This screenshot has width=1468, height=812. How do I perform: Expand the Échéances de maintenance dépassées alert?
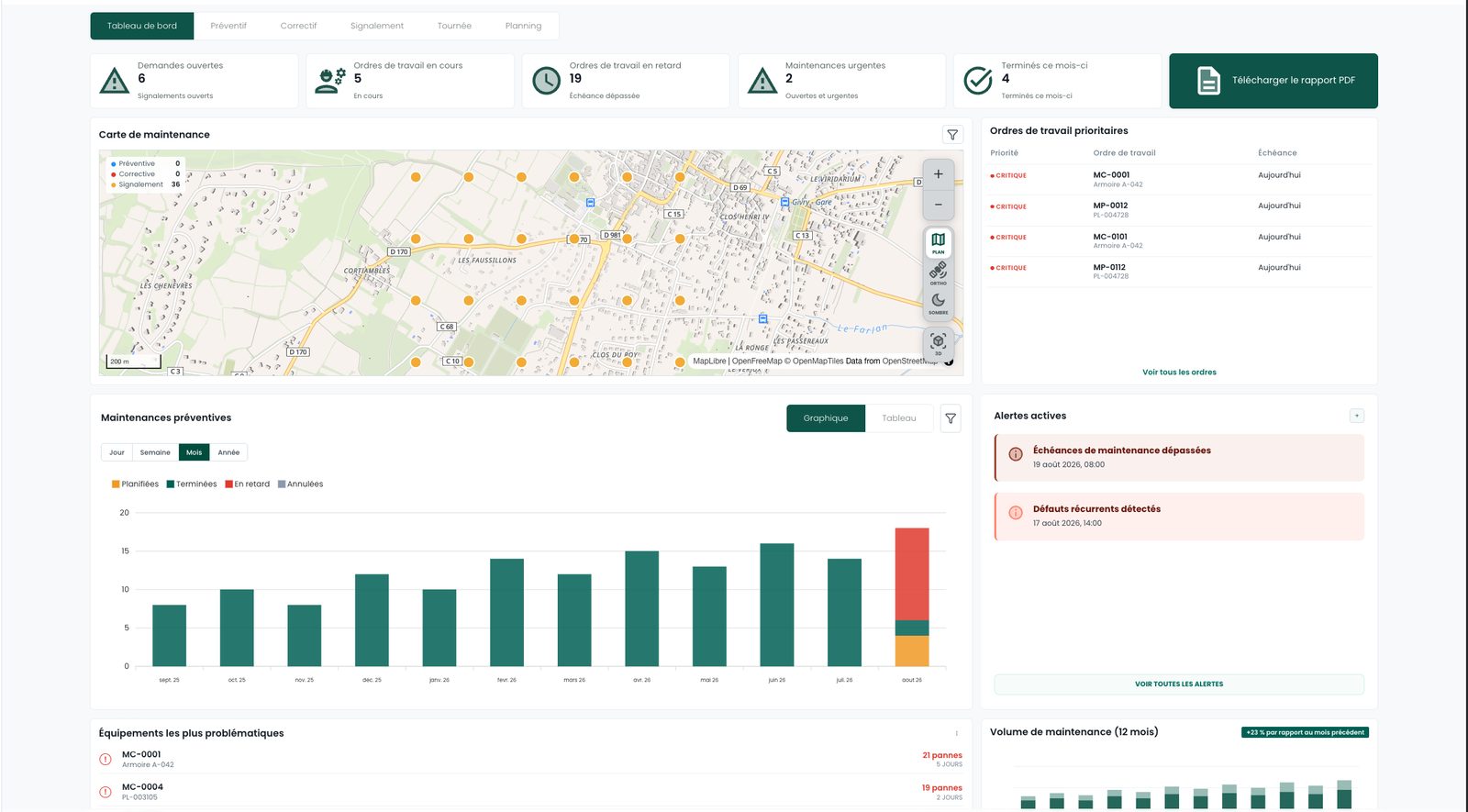(1179, 457)
